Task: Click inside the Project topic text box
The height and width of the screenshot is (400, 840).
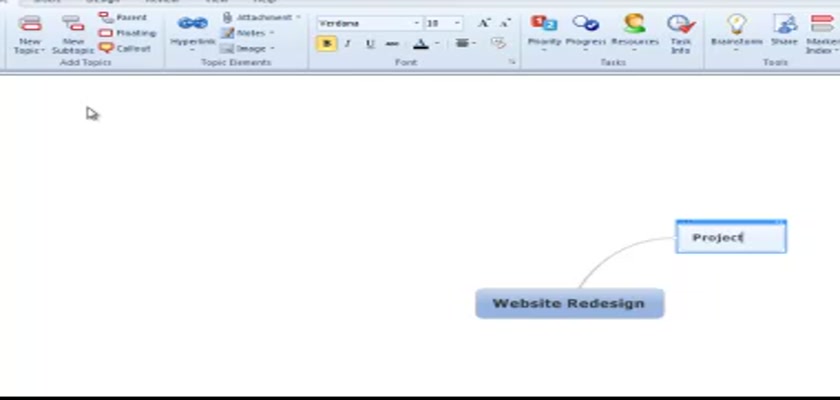Action: [x=731, y=237]
